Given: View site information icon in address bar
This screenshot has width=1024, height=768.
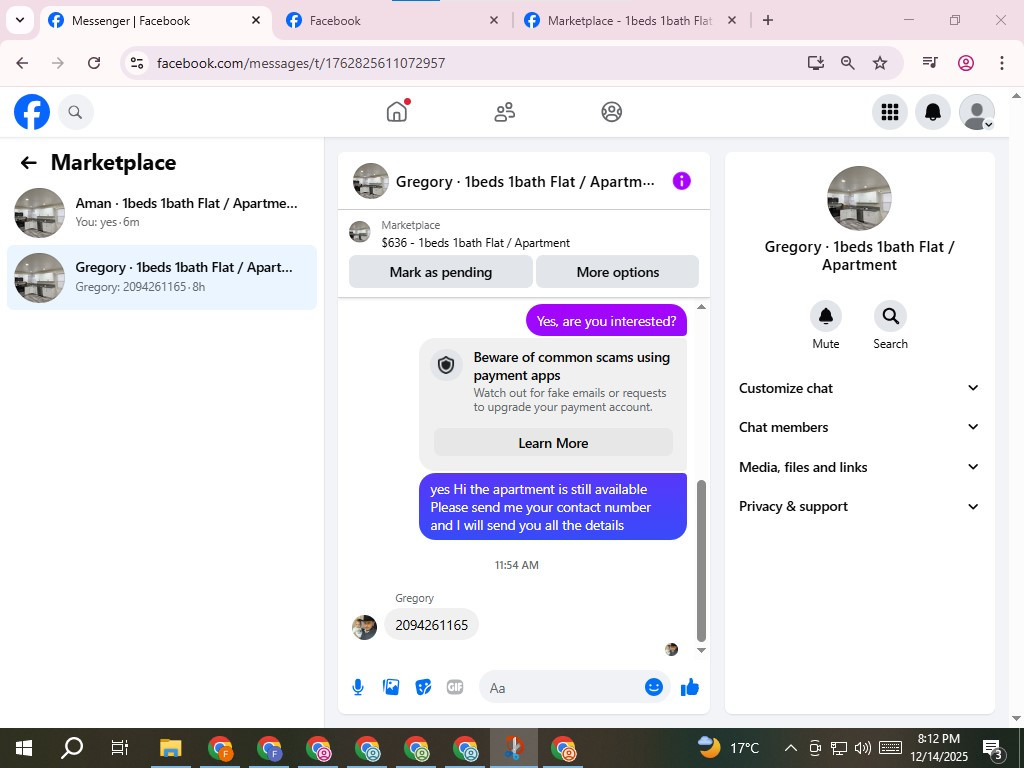Looking at the screenshot, I should [x=136, y=63].
